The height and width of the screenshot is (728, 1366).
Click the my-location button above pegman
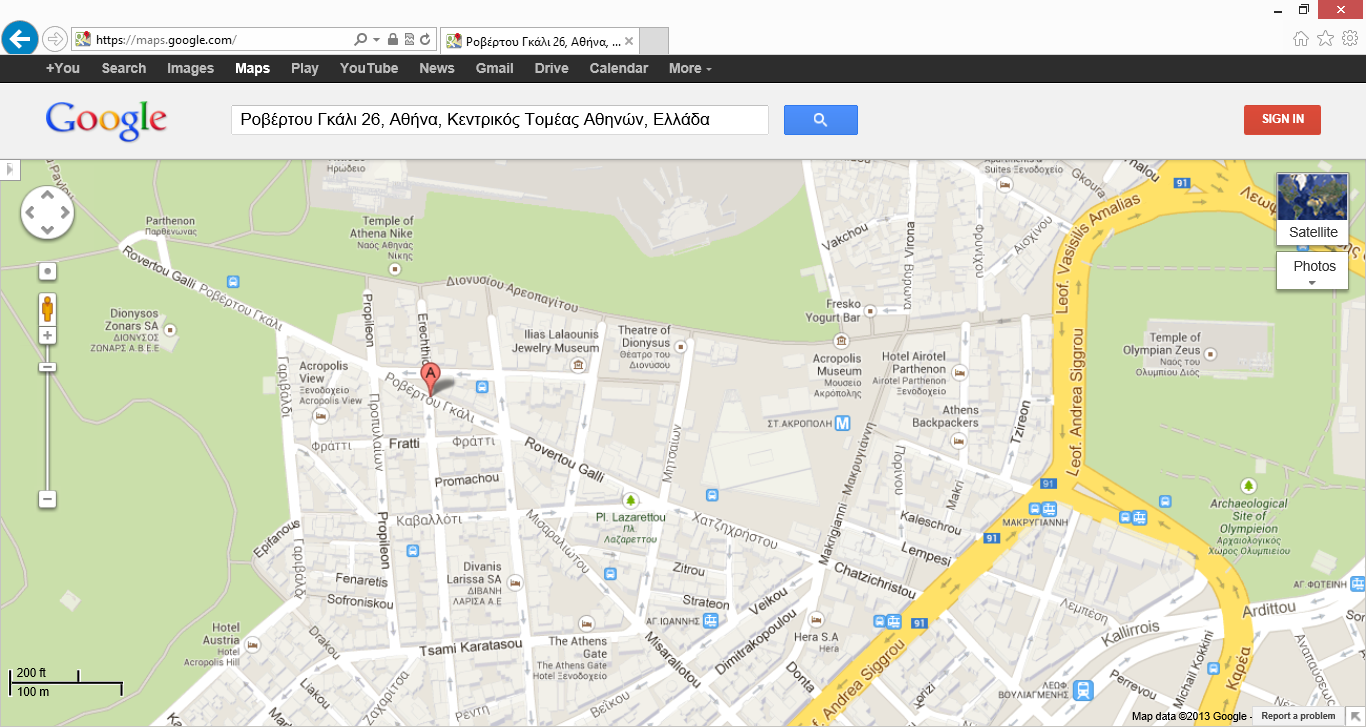point(47,271)
